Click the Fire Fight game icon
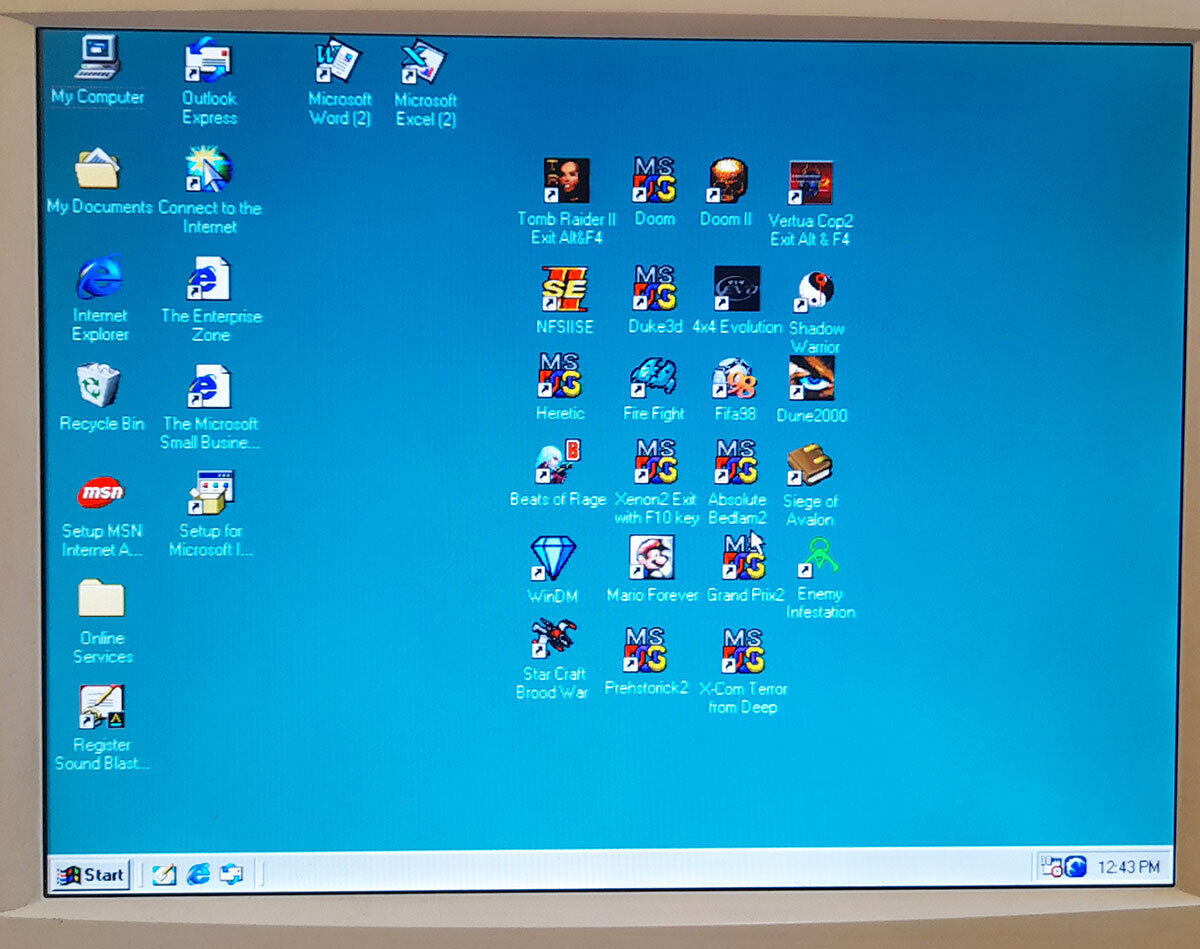This screenshot has width=1200, height=949. point(653,378)
